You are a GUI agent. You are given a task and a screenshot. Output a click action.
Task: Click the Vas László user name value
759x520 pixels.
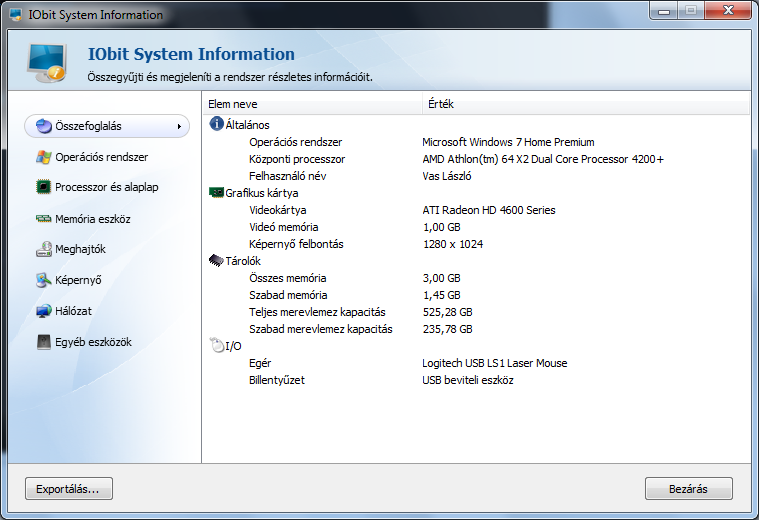[x=447, y=176]
